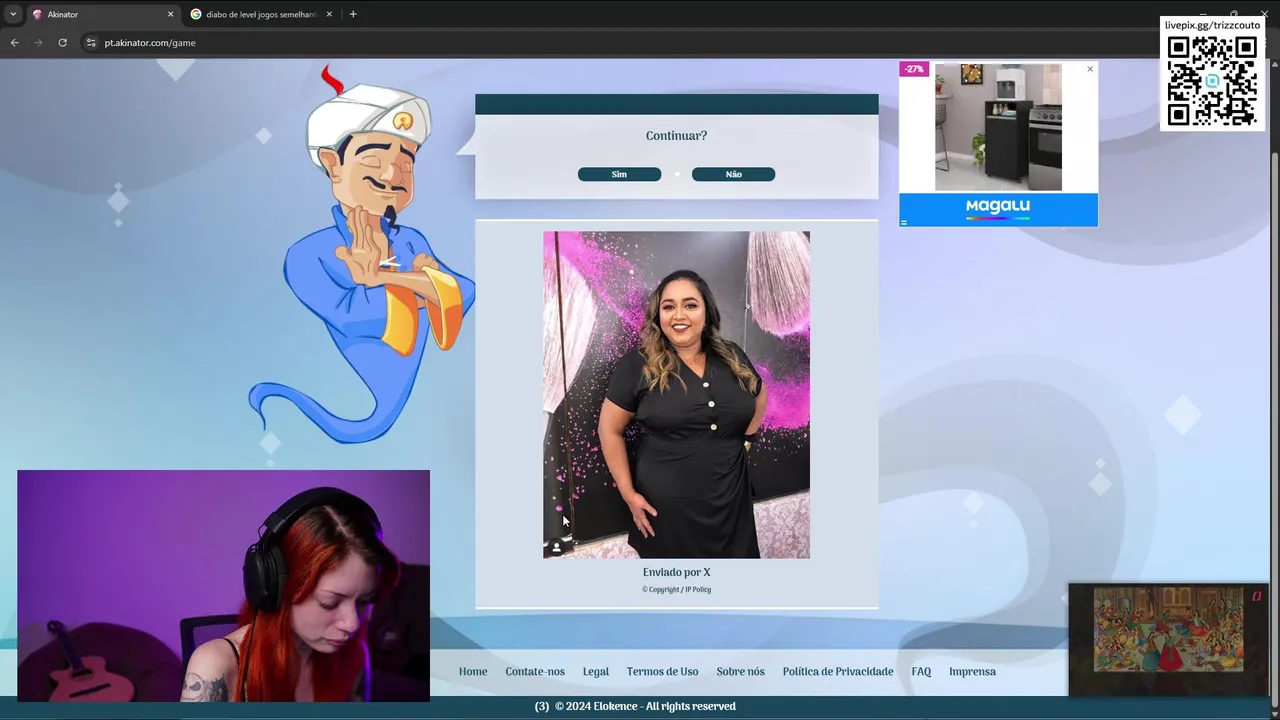Open the Copyright / IP Policy link
The width and height of the screenshot is (1280, 720).
coord(676,589)
